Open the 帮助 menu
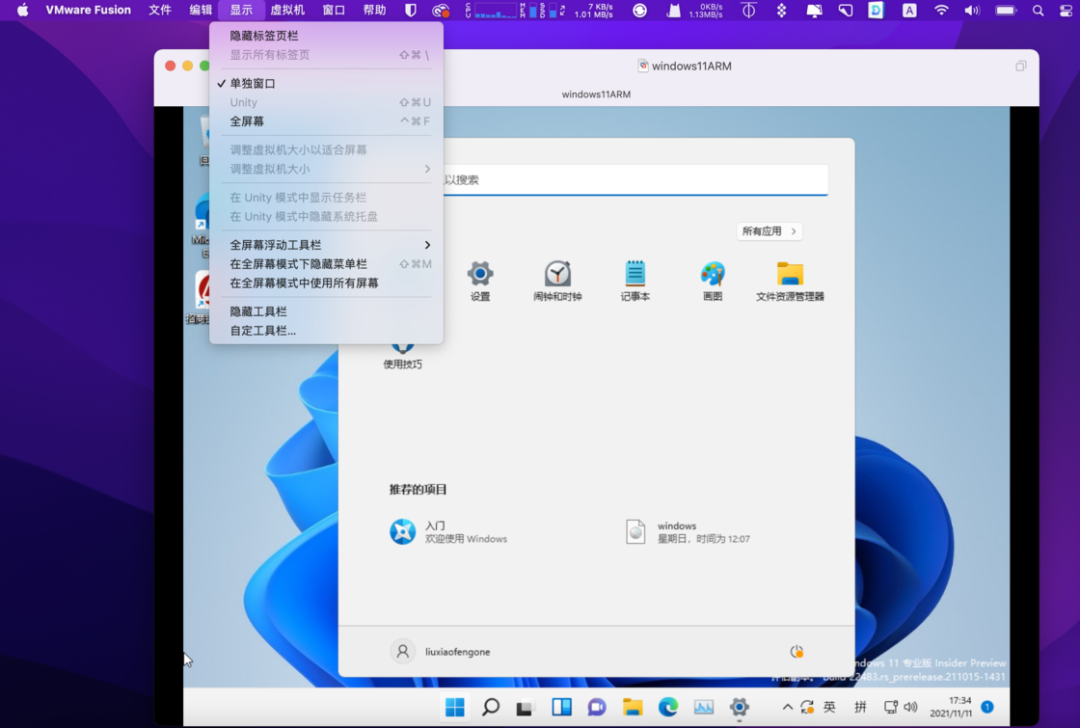This screenshot has width=1080, height=728. (374, 10)
